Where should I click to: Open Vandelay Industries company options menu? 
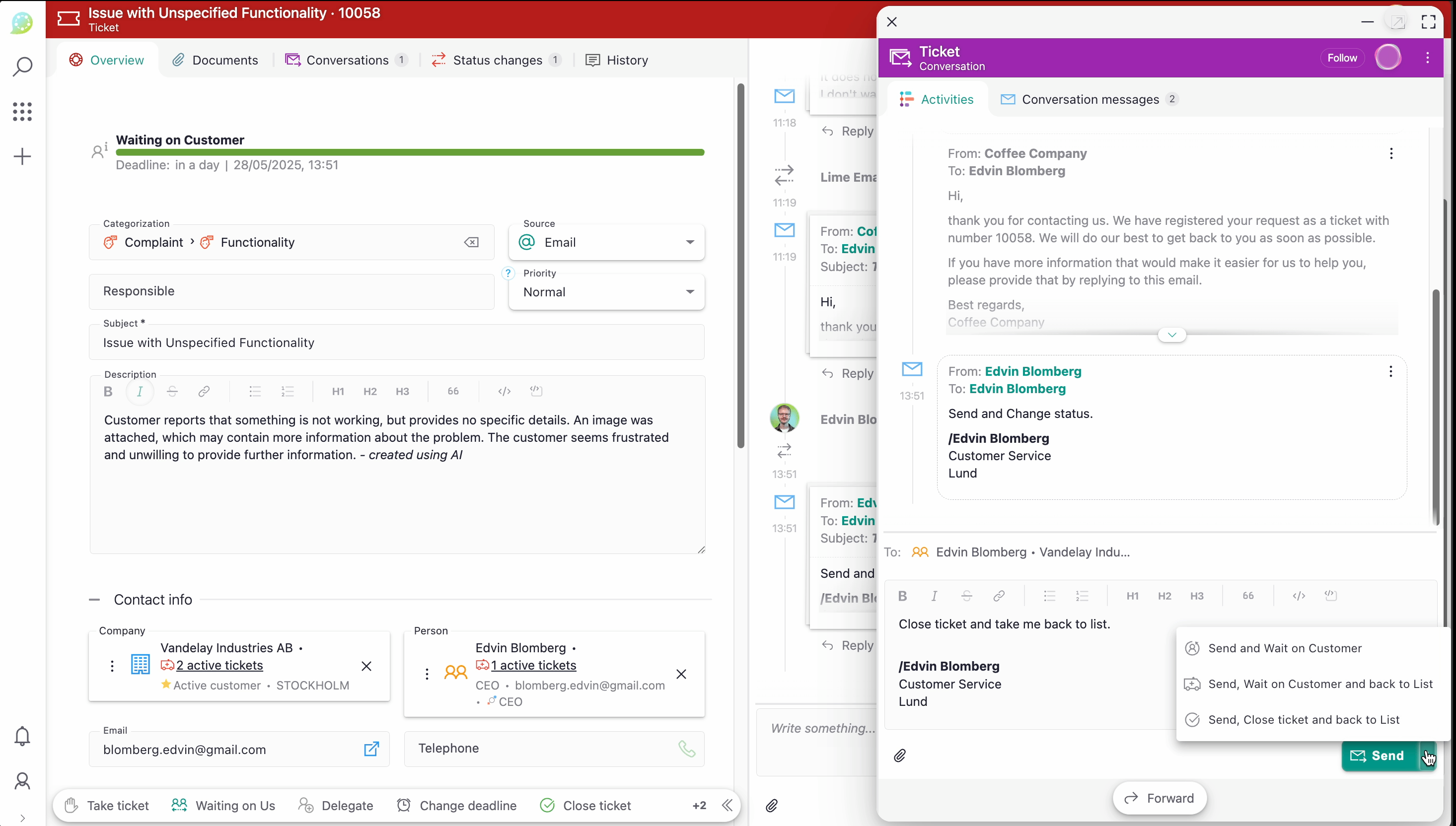tap(112, 666)
